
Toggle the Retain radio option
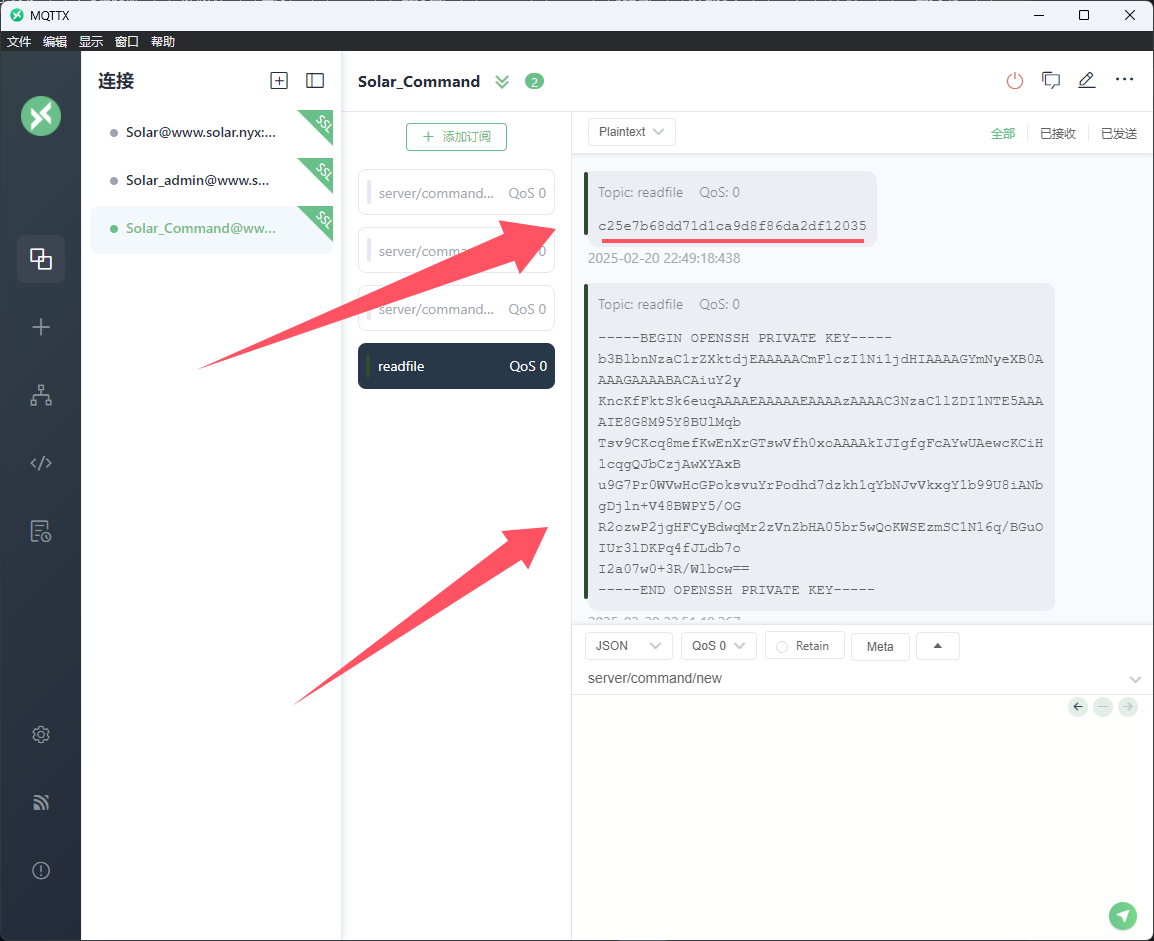(804, 646)
